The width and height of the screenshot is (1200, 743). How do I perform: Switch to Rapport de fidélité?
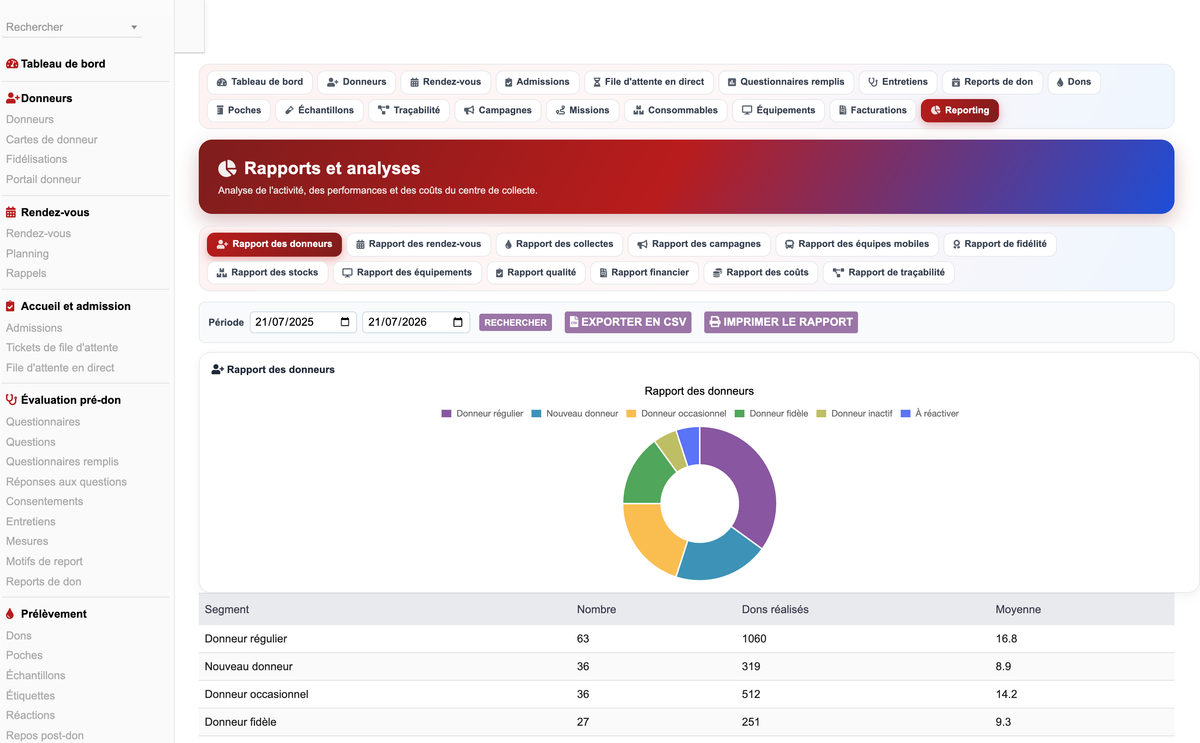click(x=1000, y=244)
